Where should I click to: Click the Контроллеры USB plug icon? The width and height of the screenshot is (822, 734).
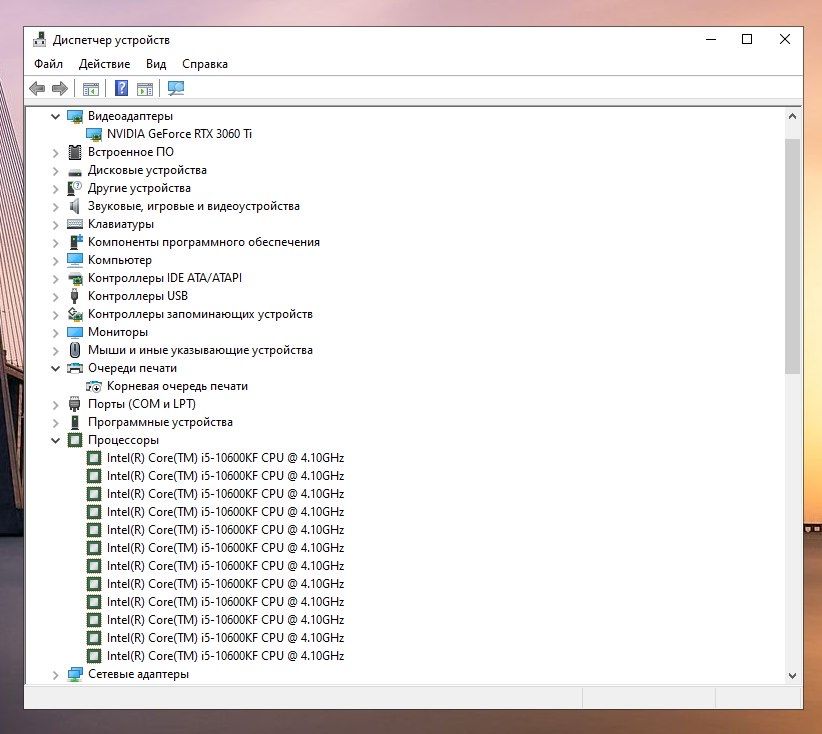coord(74,296)
